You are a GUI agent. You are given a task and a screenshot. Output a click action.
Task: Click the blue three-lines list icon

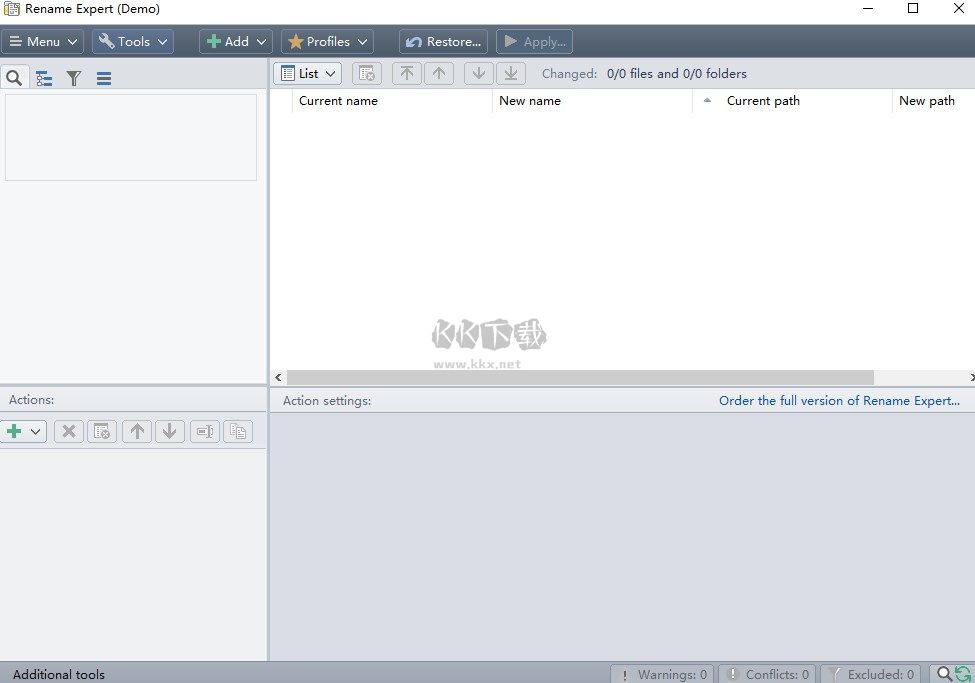pyautogui.click(x=104, y=78)
